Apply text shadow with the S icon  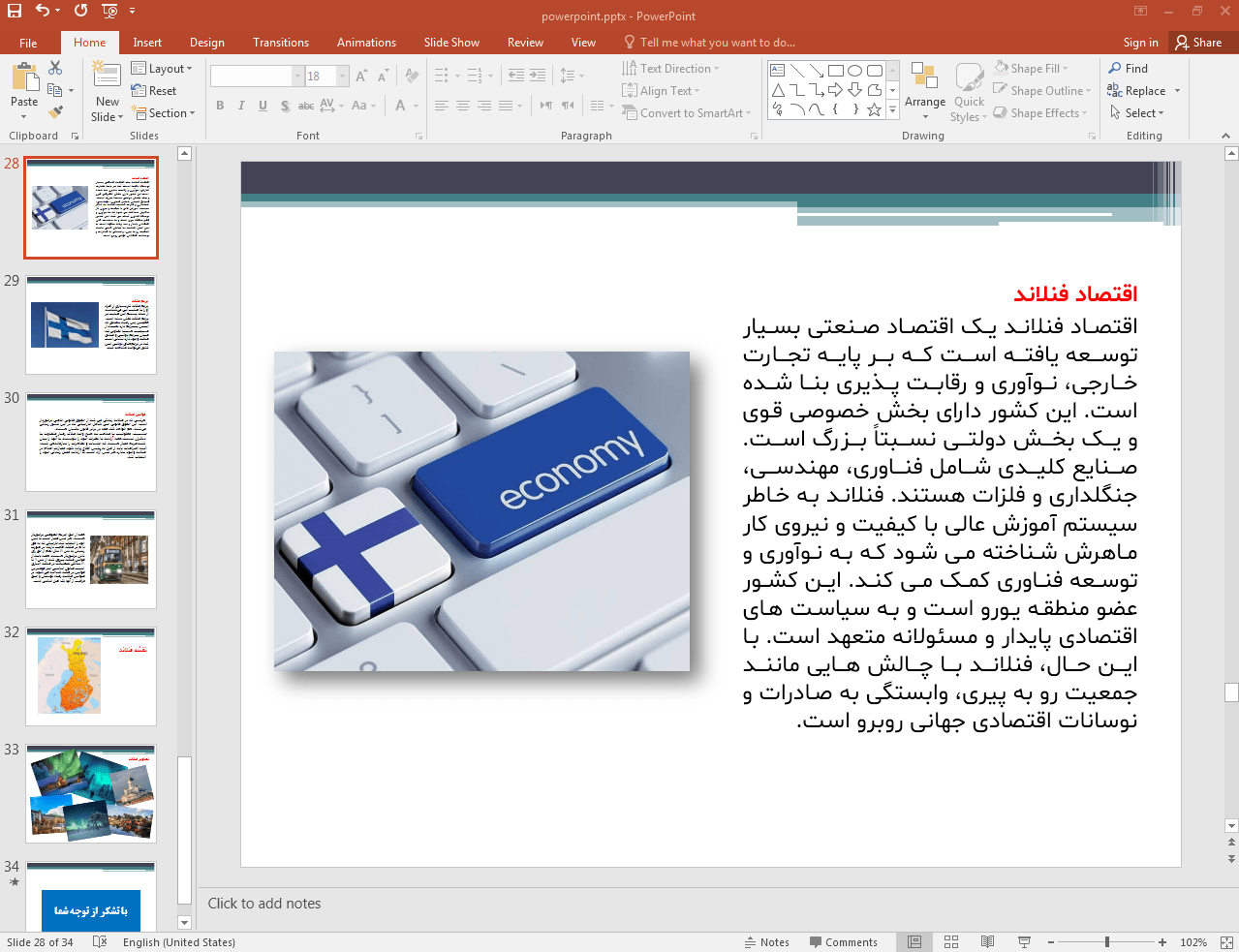(285, 106)
